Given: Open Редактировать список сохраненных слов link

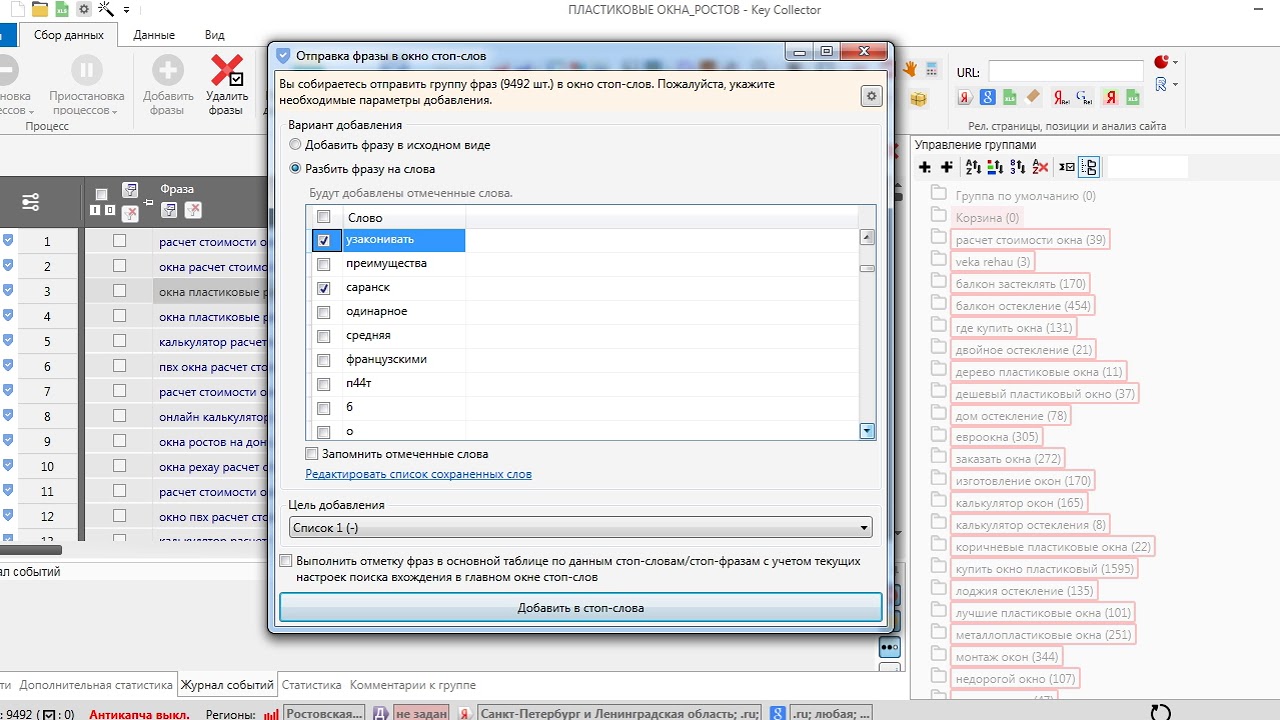Looking at the screenshot, I should coord(419,474).
